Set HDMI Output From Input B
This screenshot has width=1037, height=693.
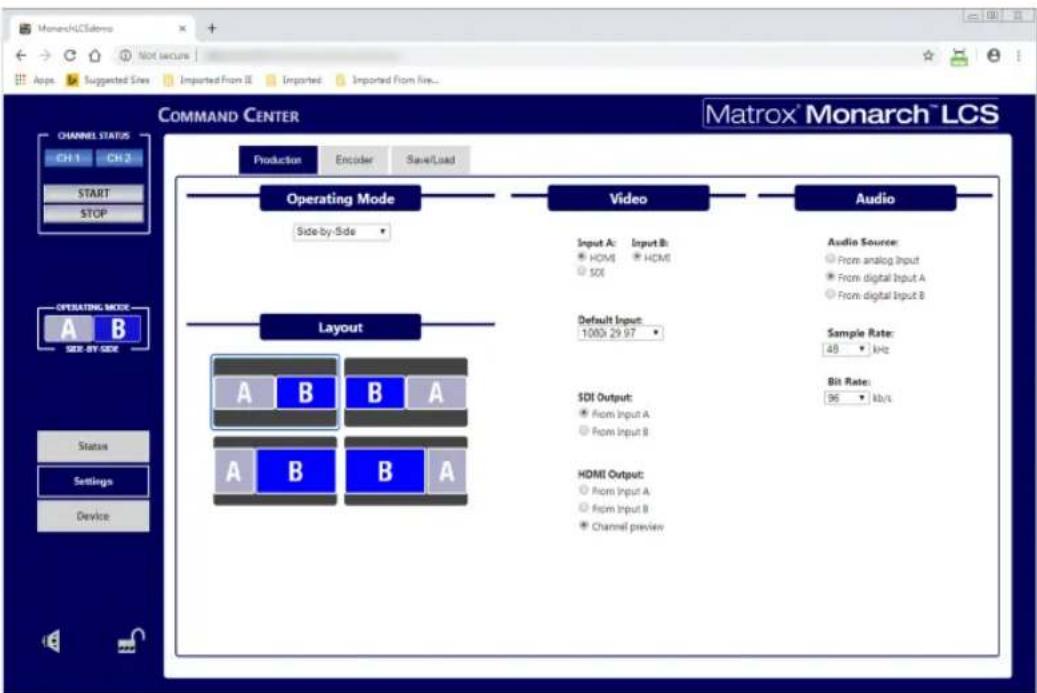coord(583,507)
